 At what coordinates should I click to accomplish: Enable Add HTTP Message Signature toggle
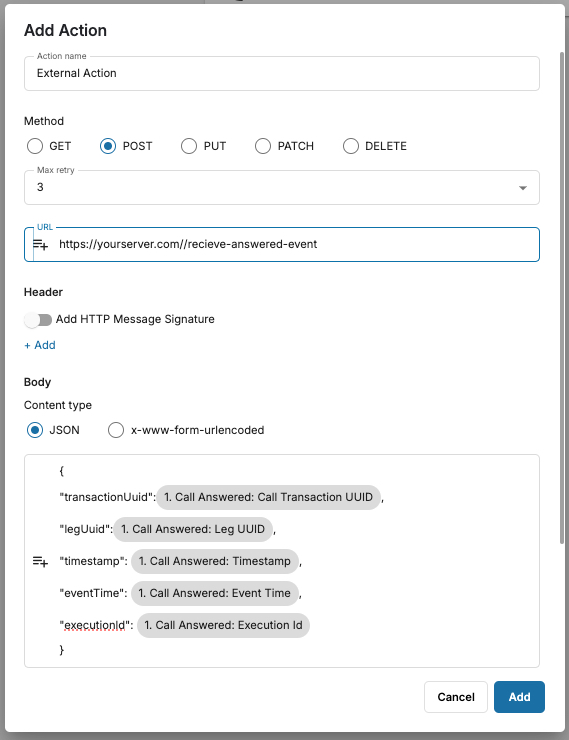coord(38,320)
